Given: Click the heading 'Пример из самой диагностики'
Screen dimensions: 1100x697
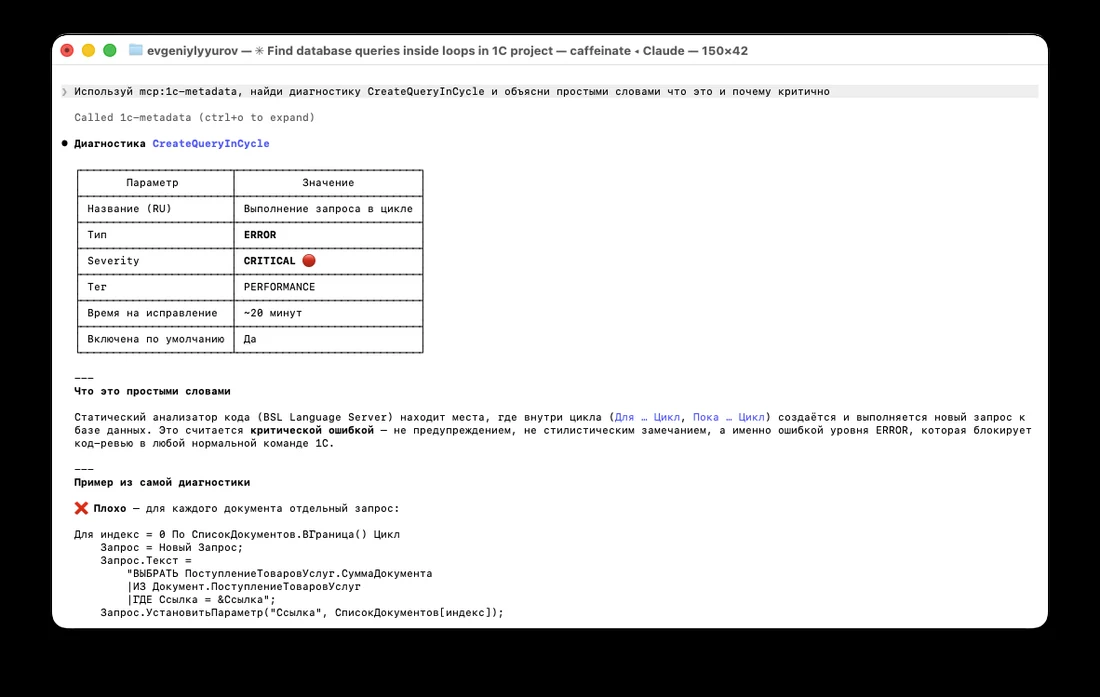Looking at the screenshot, I should pos(162,482).
